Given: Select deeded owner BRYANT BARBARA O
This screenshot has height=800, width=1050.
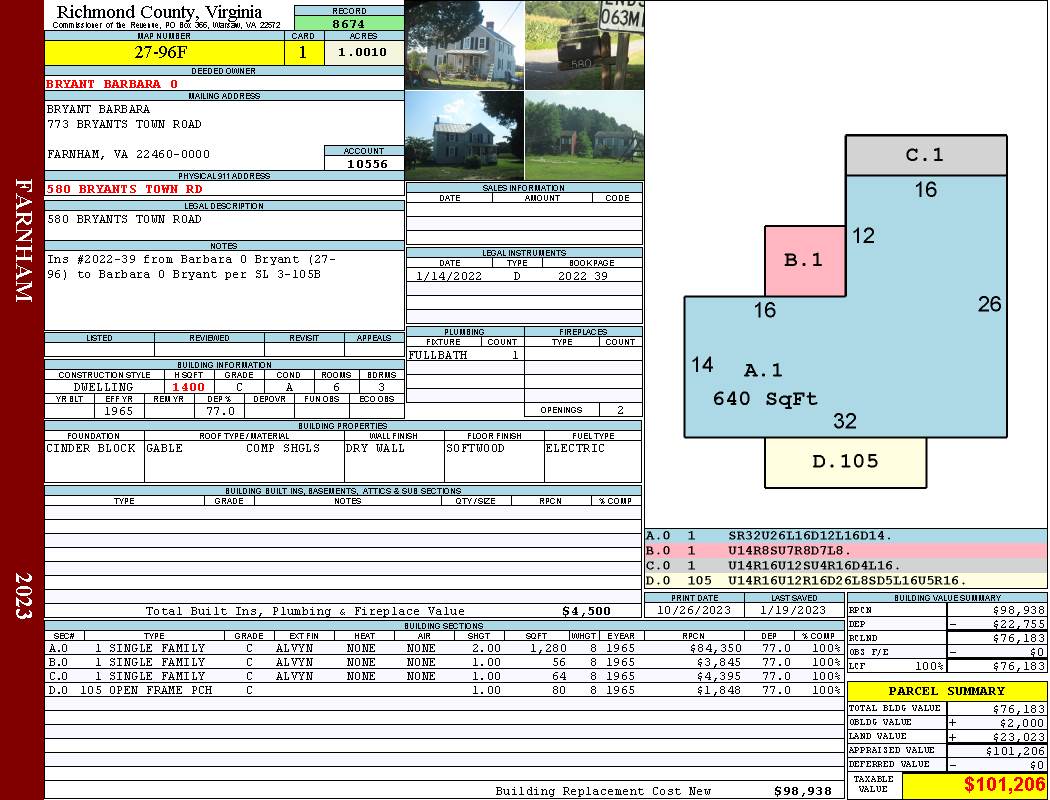Looking at the screenshot, I should click(112, 84).
